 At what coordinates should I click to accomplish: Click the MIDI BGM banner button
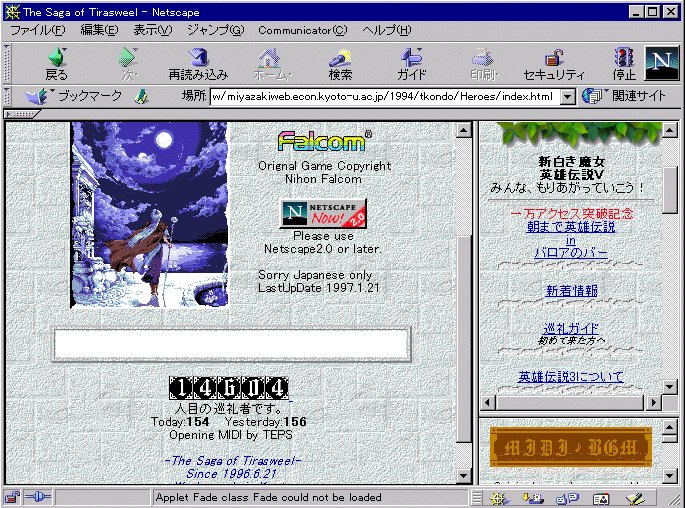[571, 447]
